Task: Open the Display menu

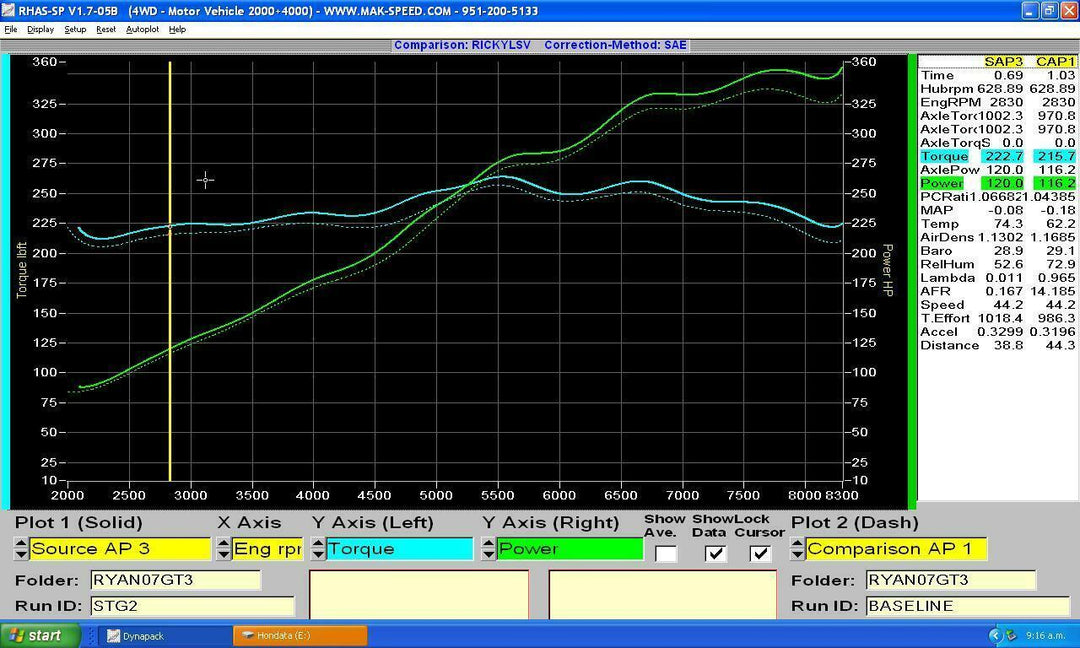Action: pyautogui.click(x=40, y=29)
